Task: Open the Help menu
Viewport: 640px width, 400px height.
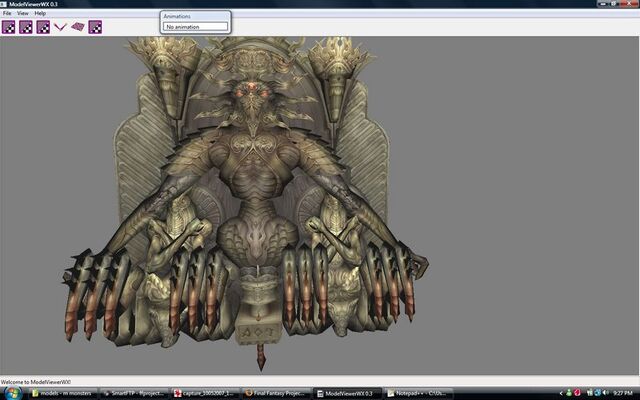Action: point(40,13)
